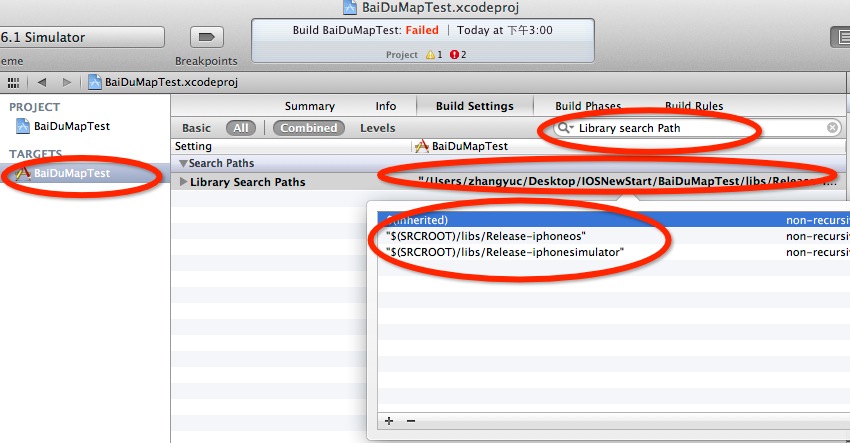The image size is (850, 443).
Task: Open the non-recursive option for Release-iphoneos
Action: [817, 236]
